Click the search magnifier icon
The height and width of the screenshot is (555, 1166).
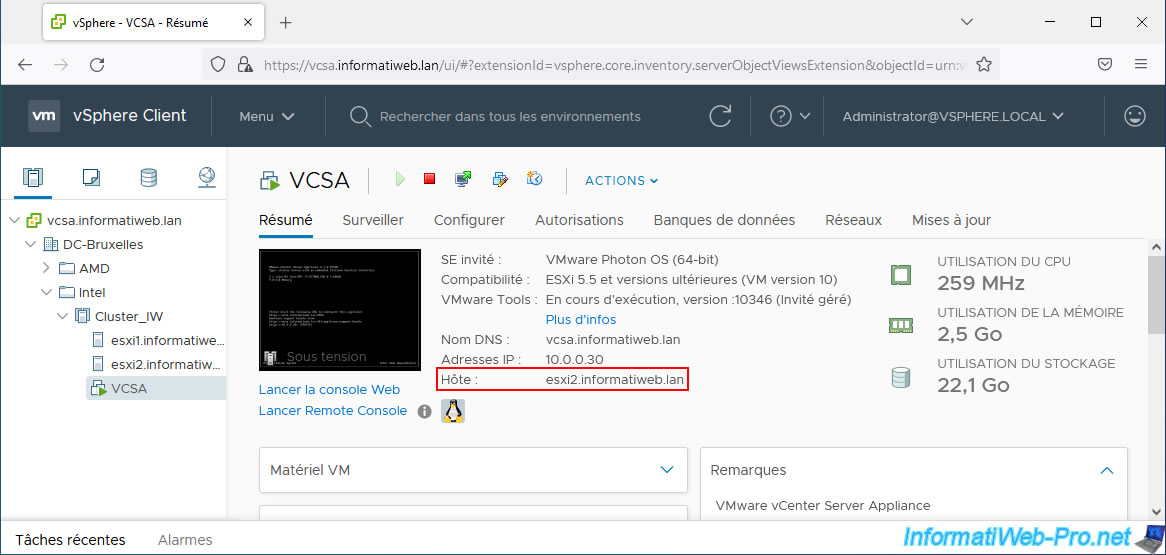pos(360,117)
